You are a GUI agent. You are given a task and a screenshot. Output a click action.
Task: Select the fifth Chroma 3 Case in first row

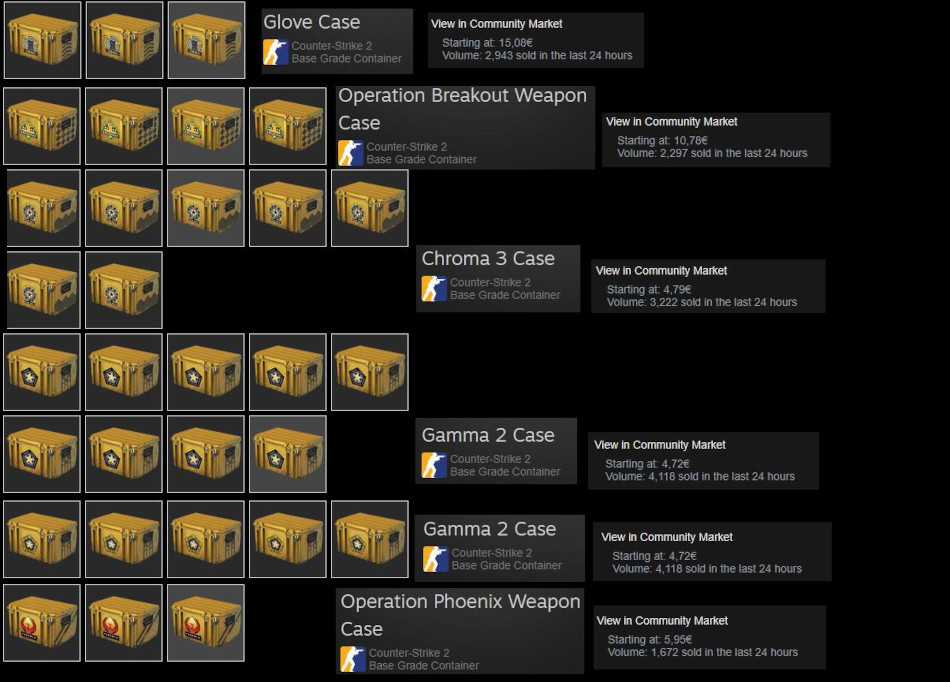pos(370,208)
